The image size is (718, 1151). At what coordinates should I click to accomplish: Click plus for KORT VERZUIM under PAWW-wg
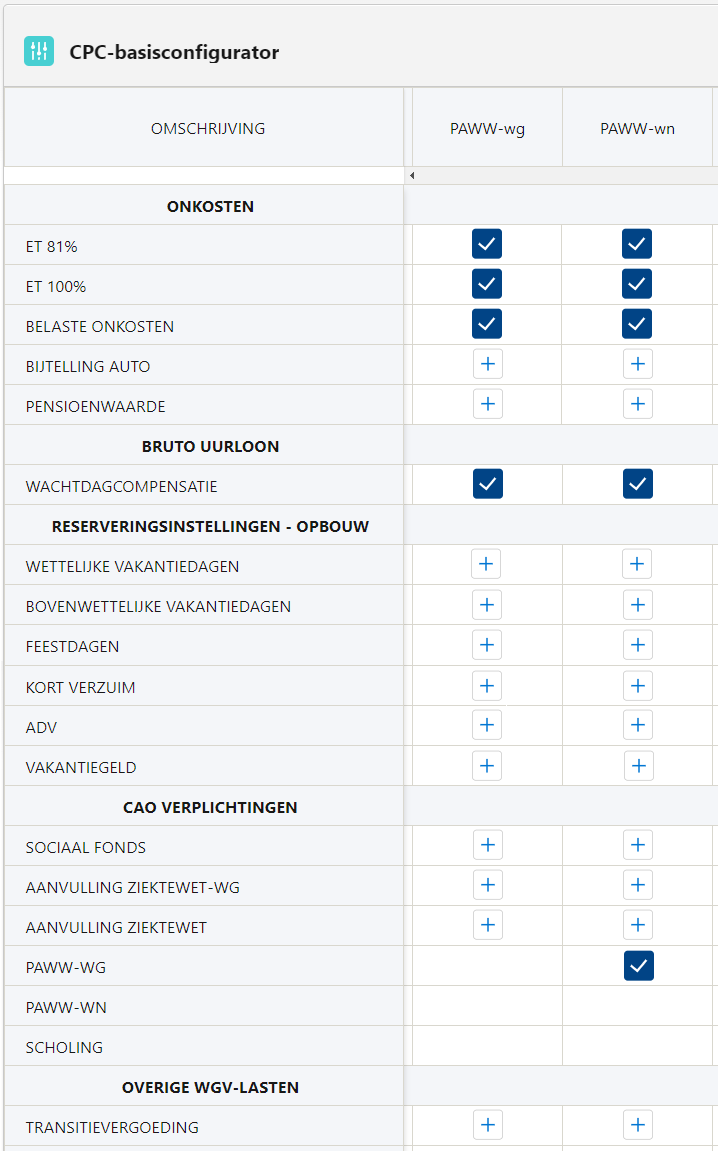pyautogui.click(x=486, y=686)
